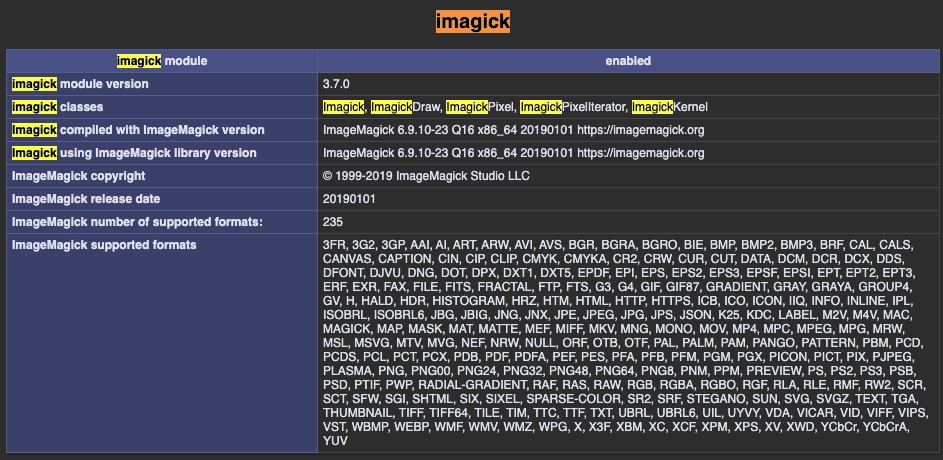Click the 'imagick module' table header cell
943x460 pixels.
coord(162,61)
